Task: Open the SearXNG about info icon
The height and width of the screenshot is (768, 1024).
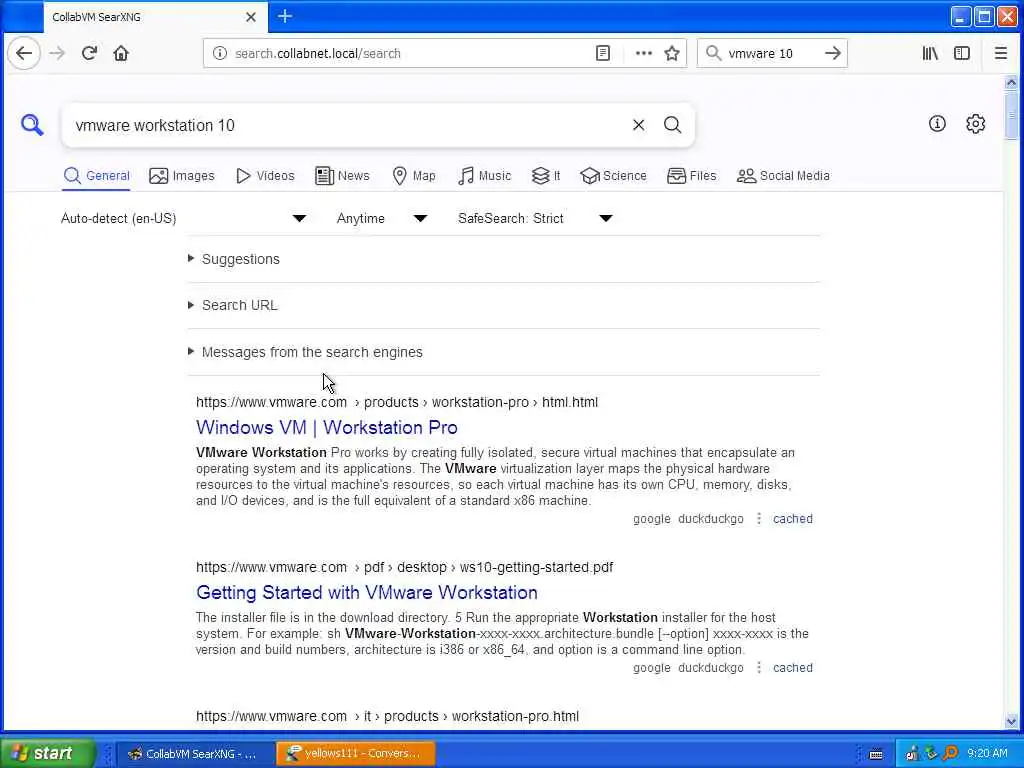Action: (937, 123)
